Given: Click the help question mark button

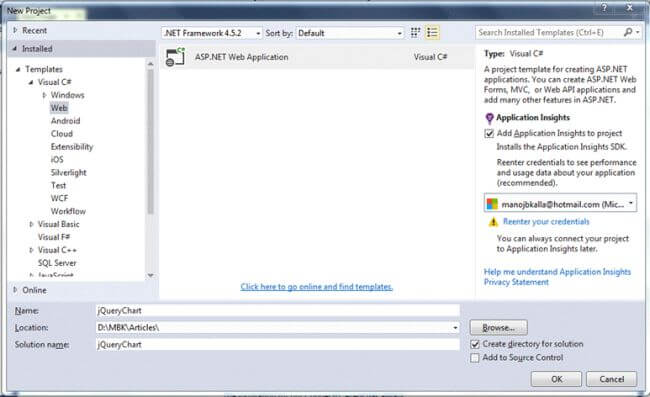Looking at the screenshot, I should tap(604, 7).
